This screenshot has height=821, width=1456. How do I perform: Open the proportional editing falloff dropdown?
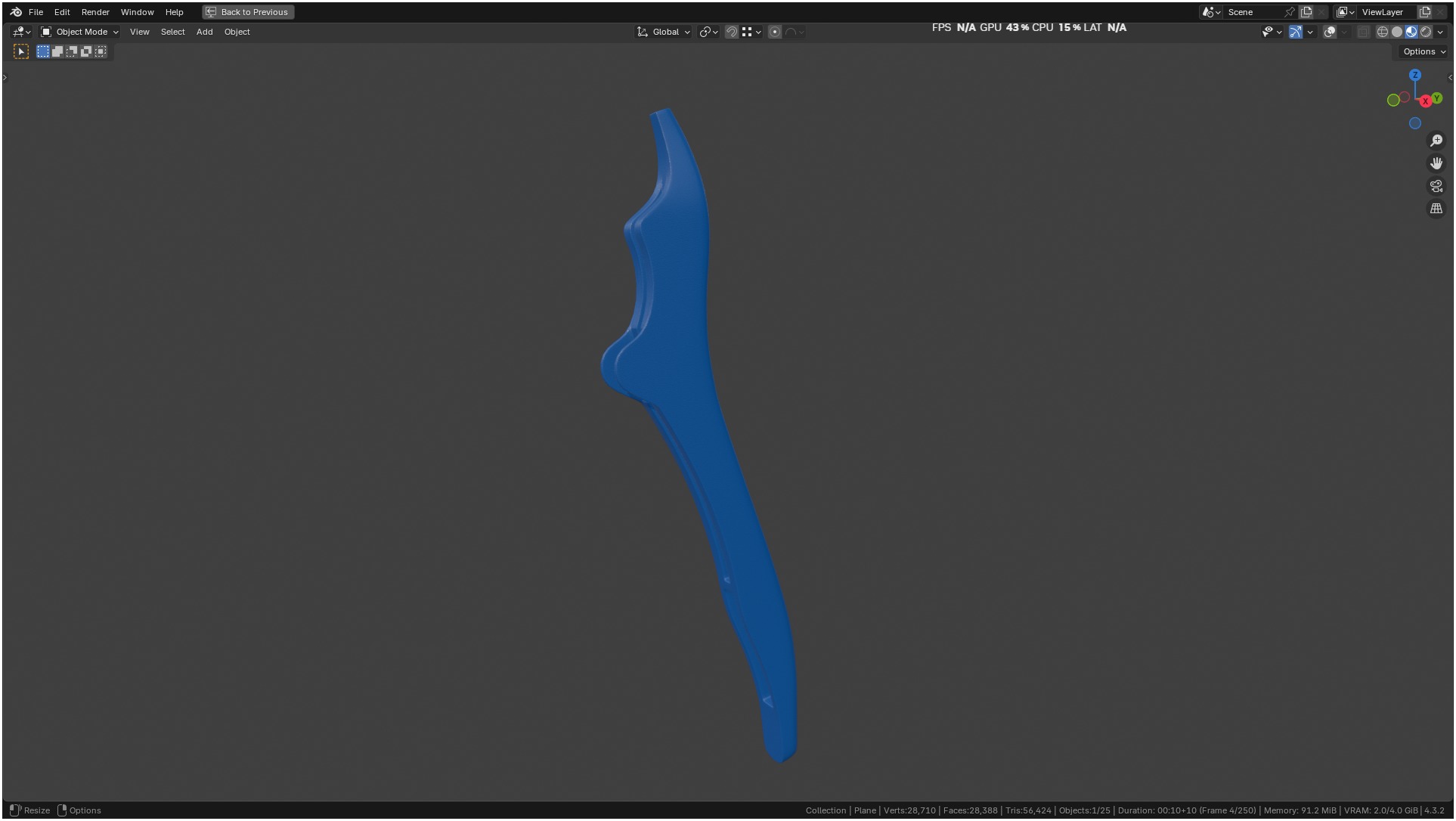pyautogui.click(x=795, y=32)
